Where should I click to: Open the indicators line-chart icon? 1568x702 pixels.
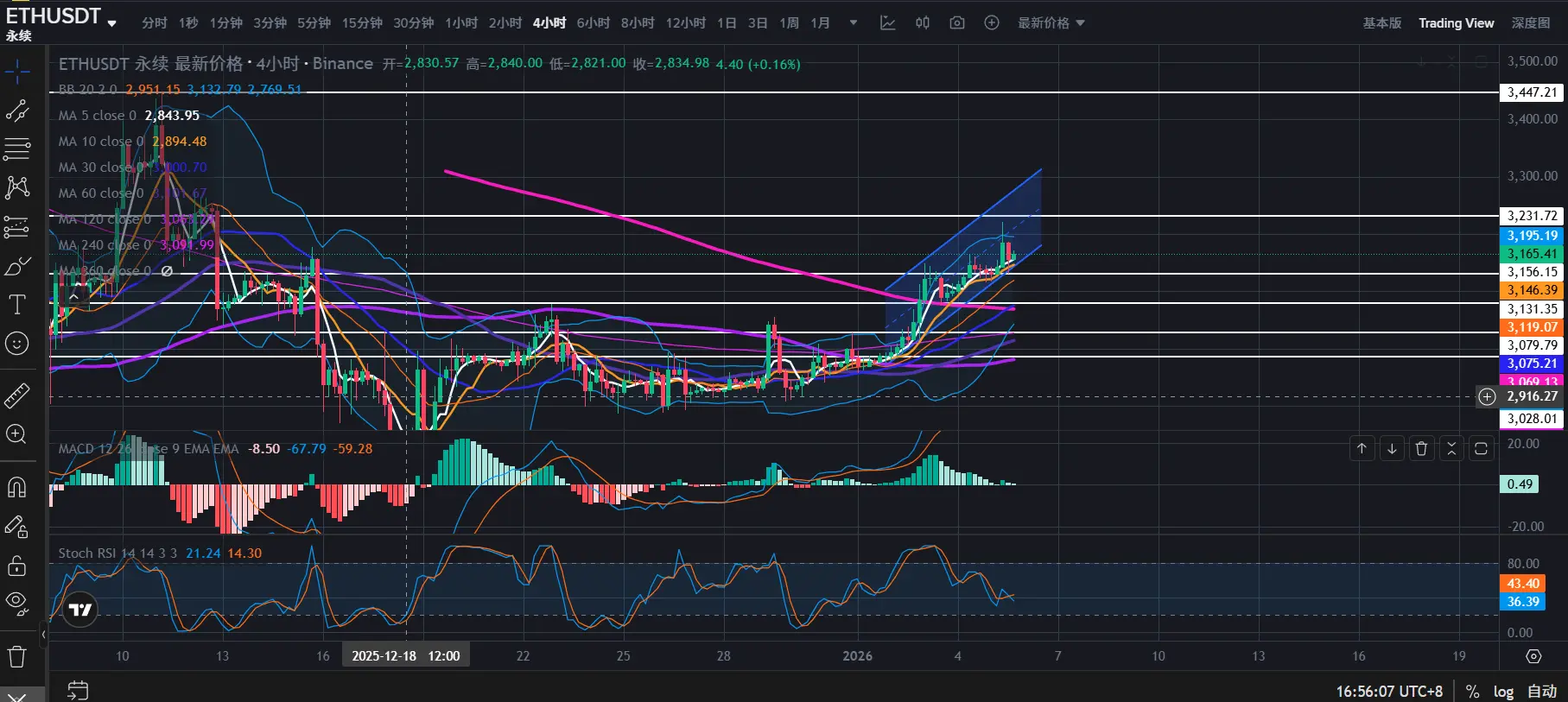pos(887,23)
